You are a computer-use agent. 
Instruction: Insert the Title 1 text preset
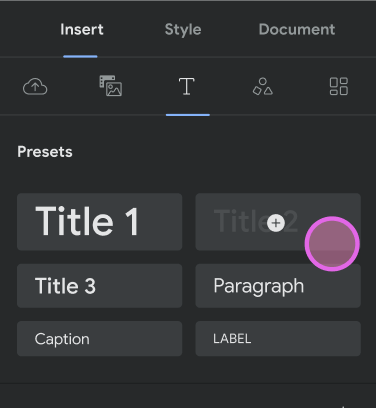click(x=99, y=222)
